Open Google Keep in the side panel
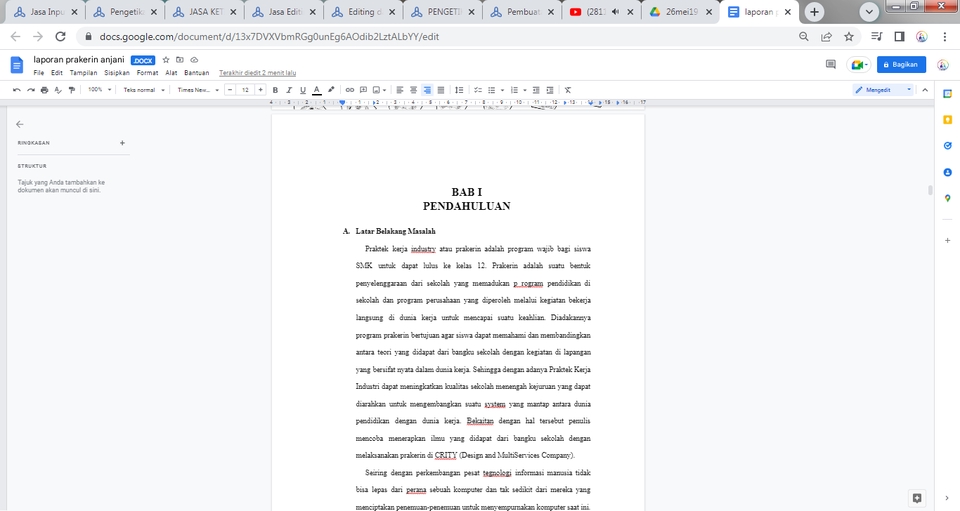Screen dimensions: 960x511 [x=947, y=120]
